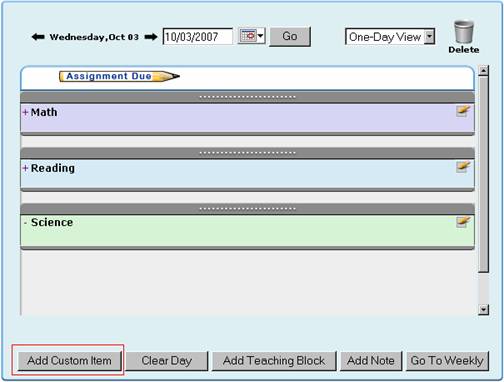The width and height of the screenshot is (504, 382).
Task: Edit the Science block note icon
Action: point(463,222)
